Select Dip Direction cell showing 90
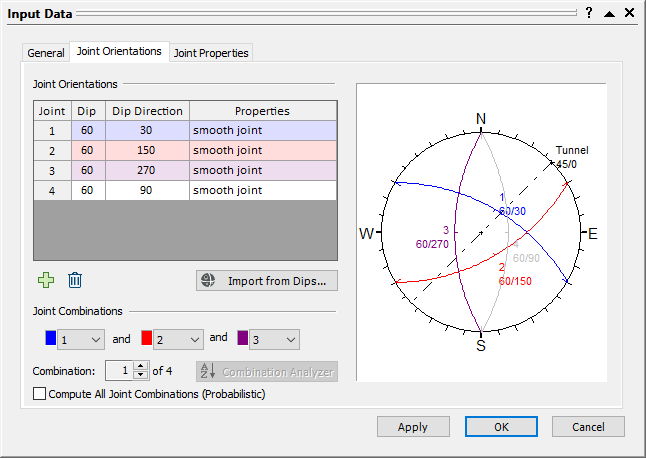The image size is (646, 458). (147, 190)
